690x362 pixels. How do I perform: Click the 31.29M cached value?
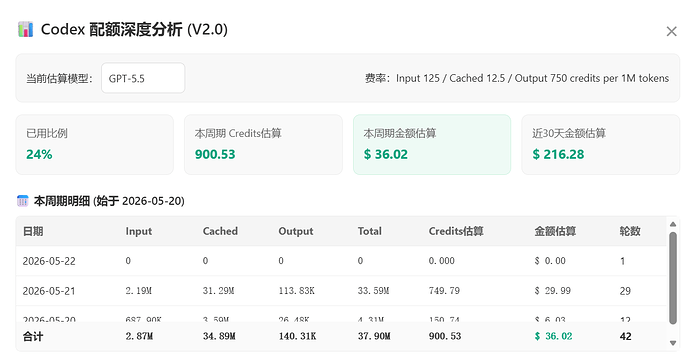coord(218,291)
